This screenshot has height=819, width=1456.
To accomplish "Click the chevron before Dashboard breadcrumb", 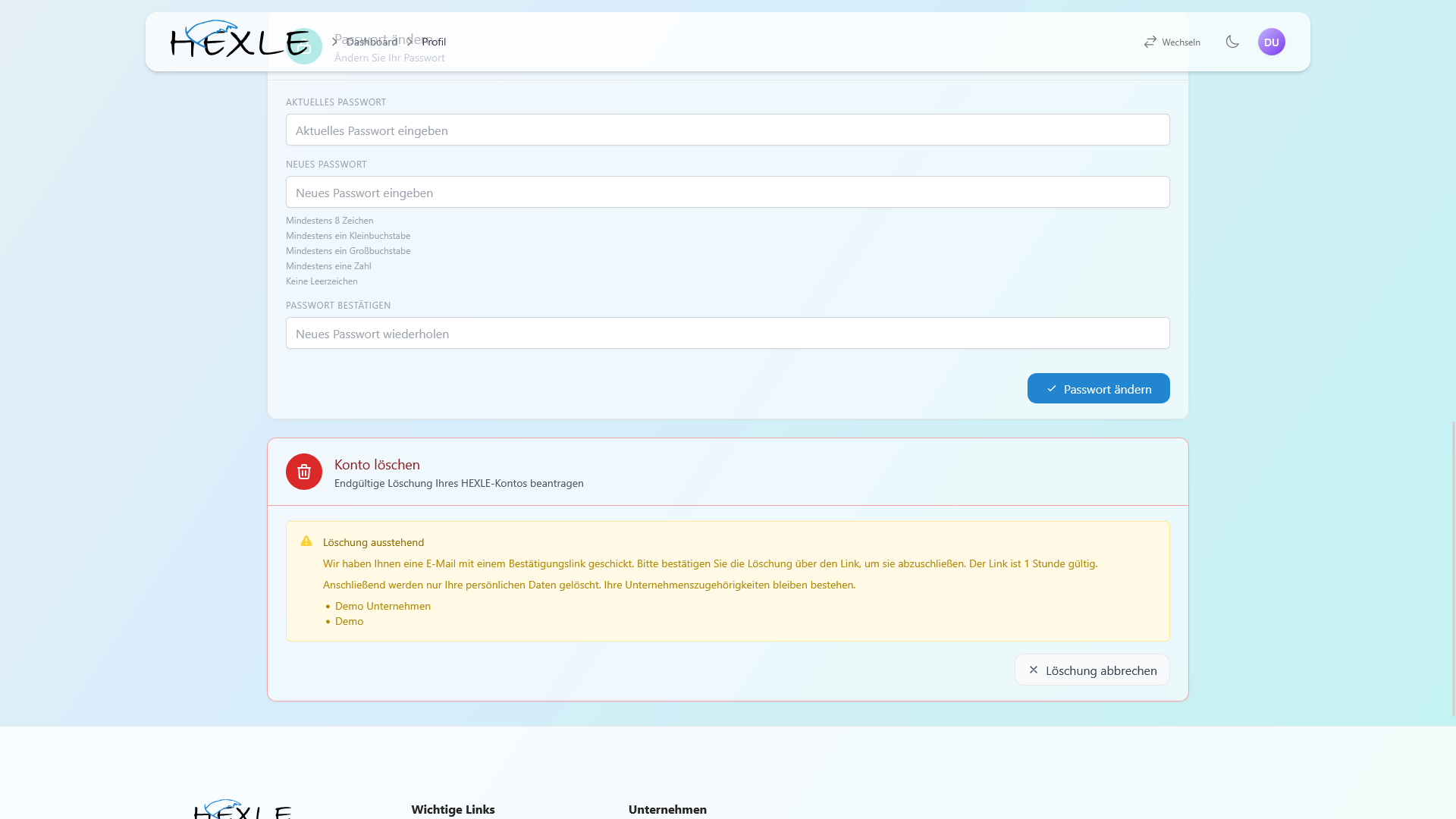I will click(334, 42).
